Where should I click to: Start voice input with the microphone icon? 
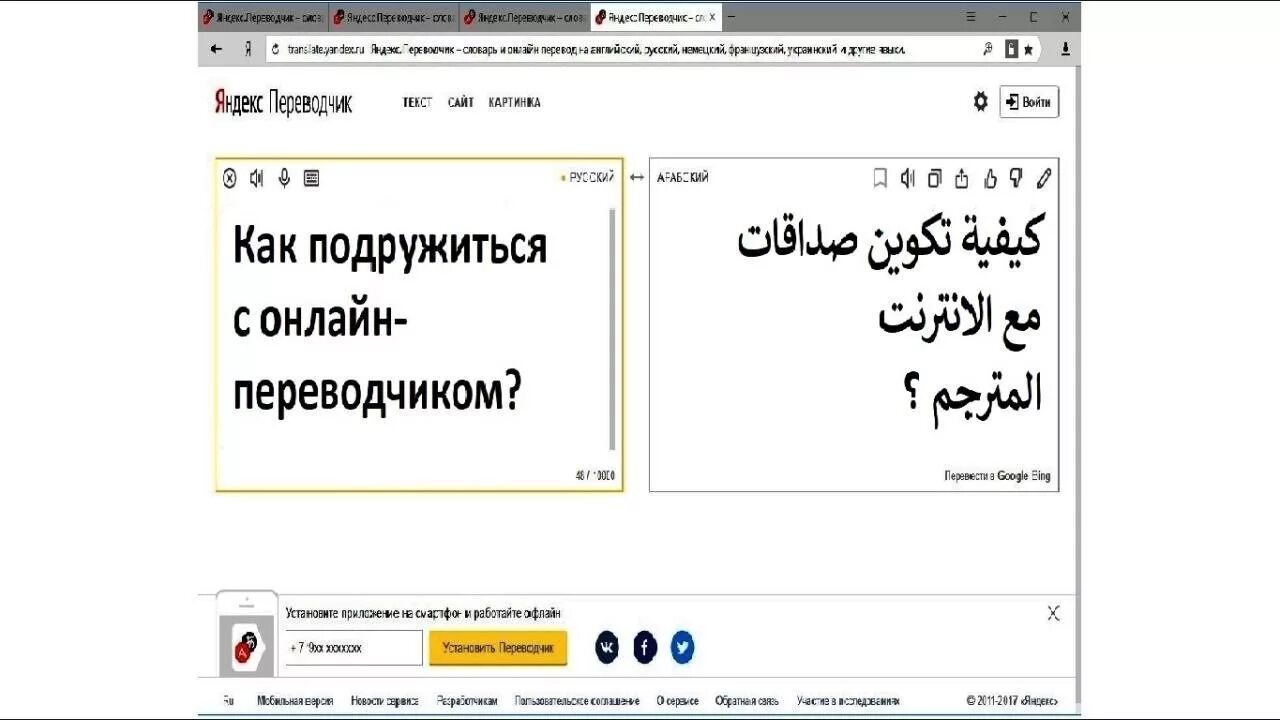click(x=284, y=178)
